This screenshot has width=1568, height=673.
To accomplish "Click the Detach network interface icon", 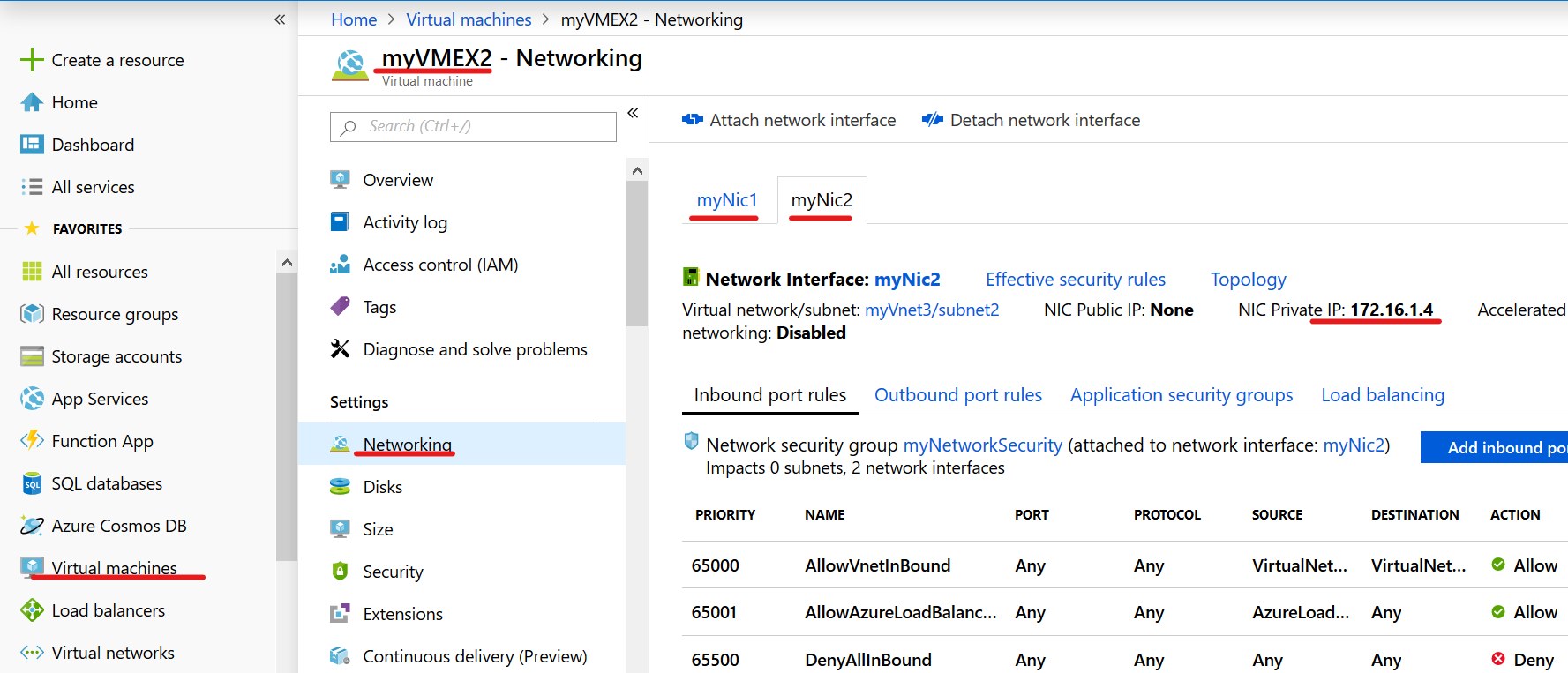I will 933,120.
